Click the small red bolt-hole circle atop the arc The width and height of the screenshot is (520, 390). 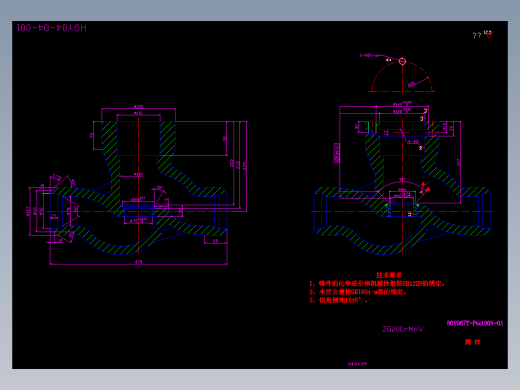(402, 61)
